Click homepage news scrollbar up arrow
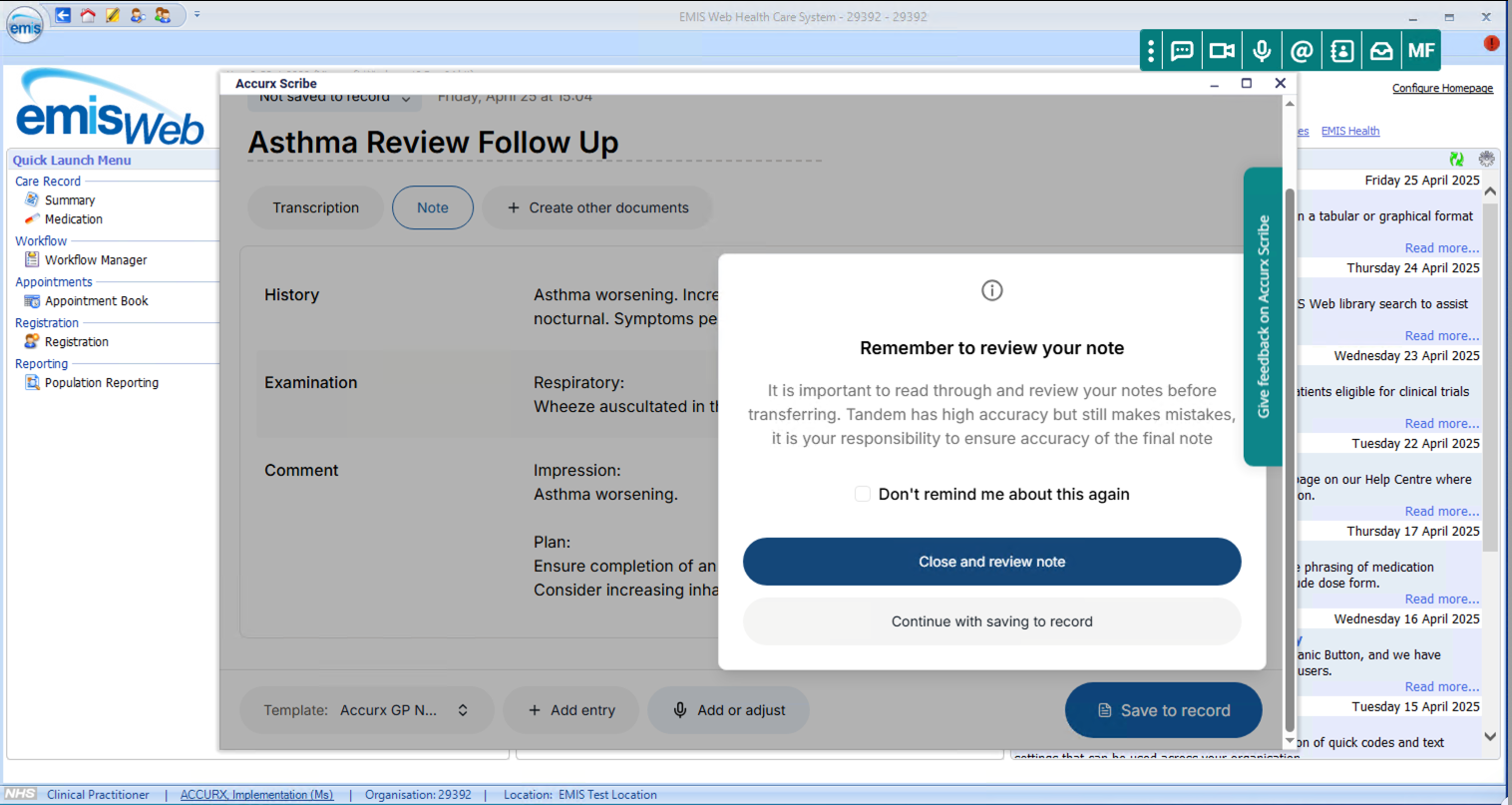 pos(1490,191)
